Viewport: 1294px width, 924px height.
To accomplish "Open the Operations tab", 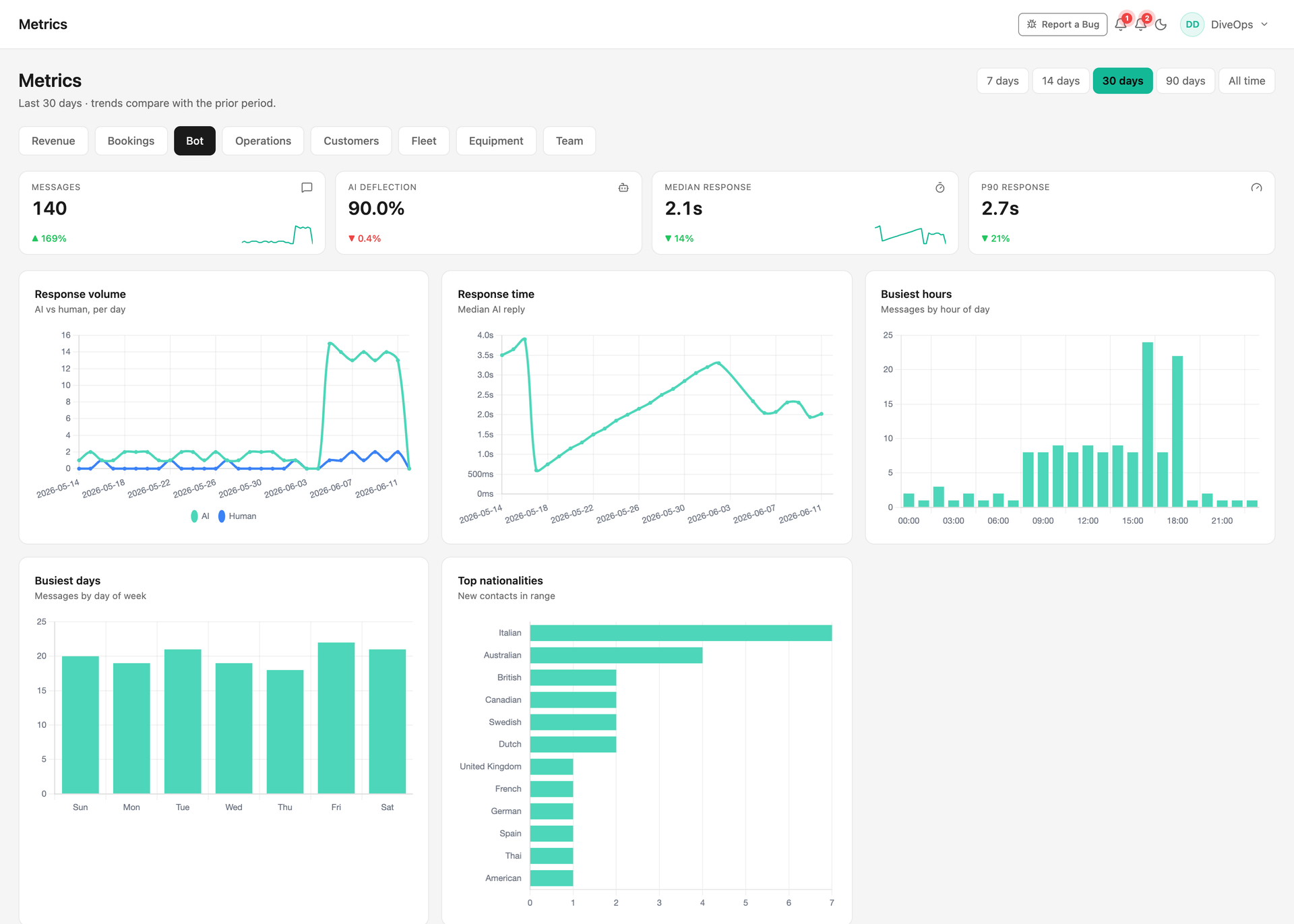I will 263,141.
